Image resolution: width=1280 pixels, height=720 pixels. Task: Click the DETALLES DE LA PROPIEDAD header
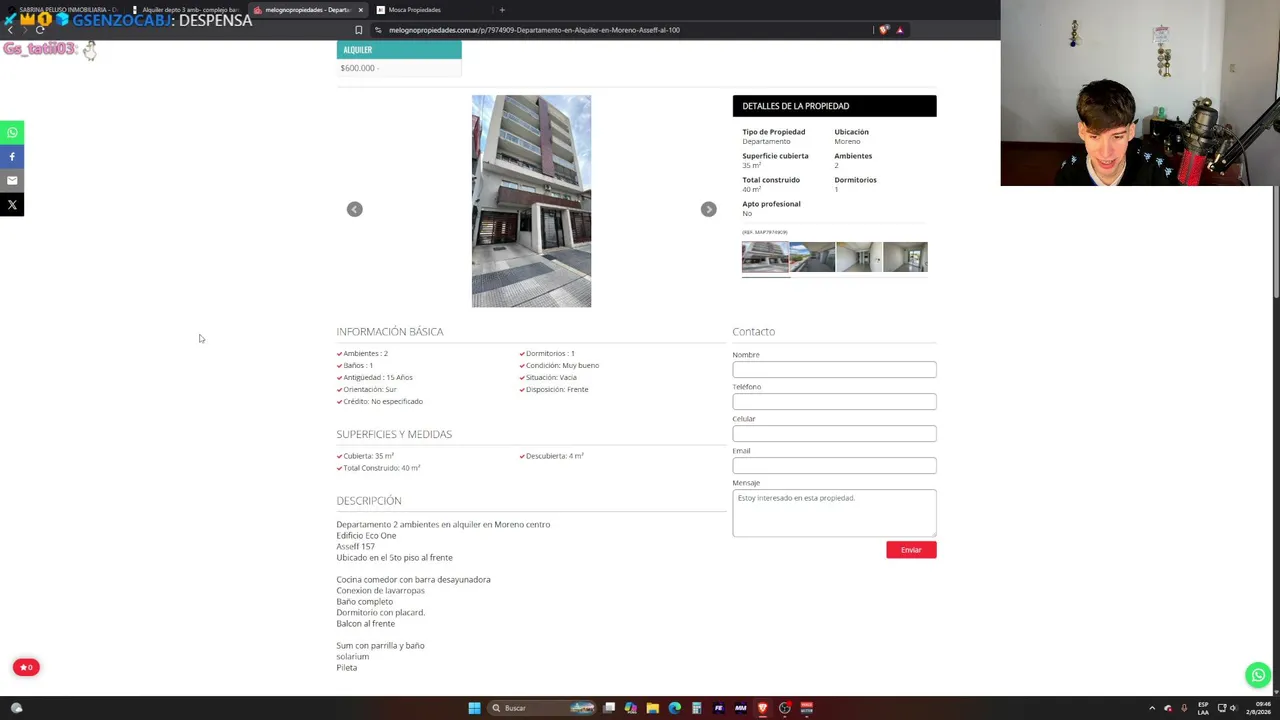834,106
